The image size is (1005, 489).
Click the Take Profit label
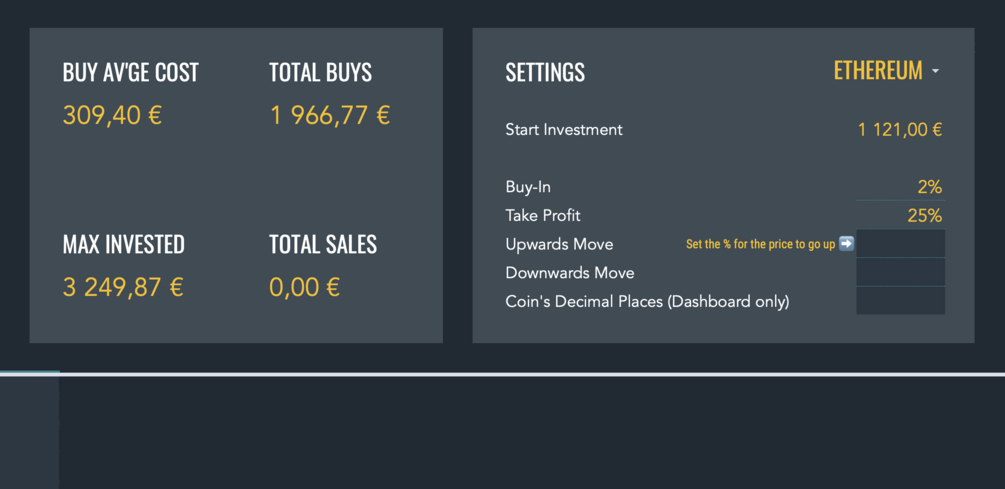point(543,215)
